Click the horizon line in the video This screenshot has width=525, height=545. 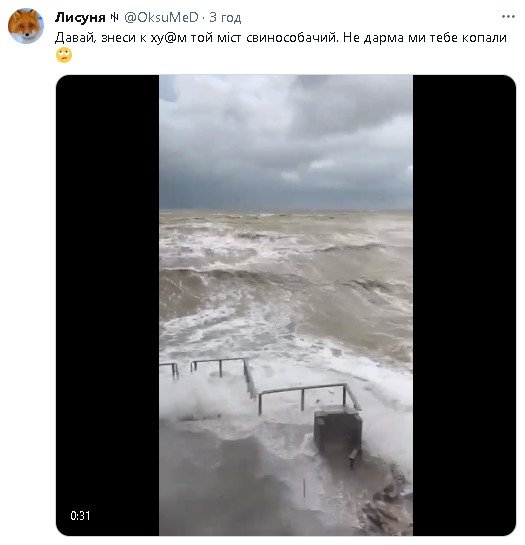[x=286, y=210]
